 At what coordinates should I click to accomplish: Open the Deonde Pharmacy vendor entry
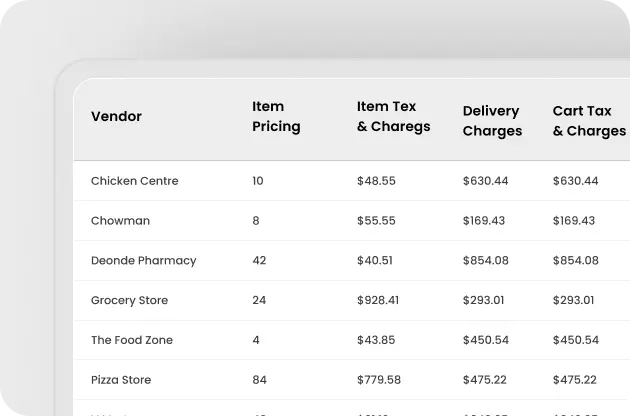coord(143,260)
